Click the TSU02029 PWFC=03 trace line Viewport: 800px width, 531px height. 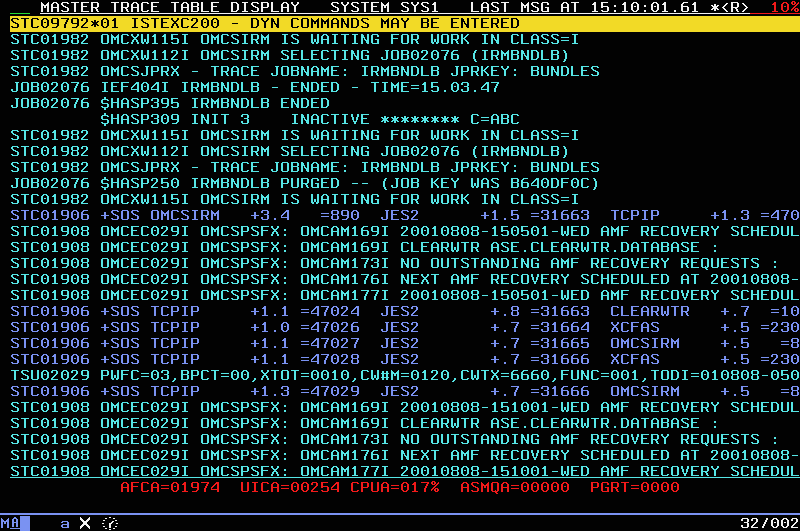(400, 375)
